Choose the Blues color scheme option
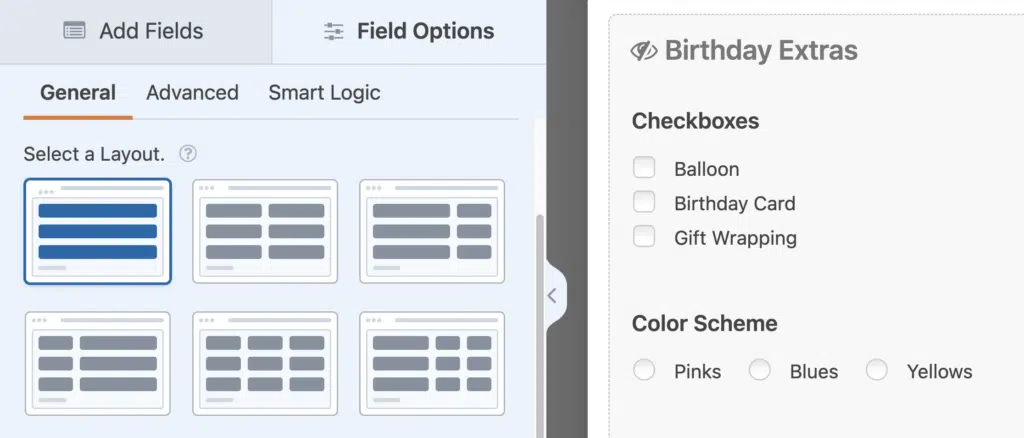The width and height of the screenshot is (1024, 438). tap(760, 370)
